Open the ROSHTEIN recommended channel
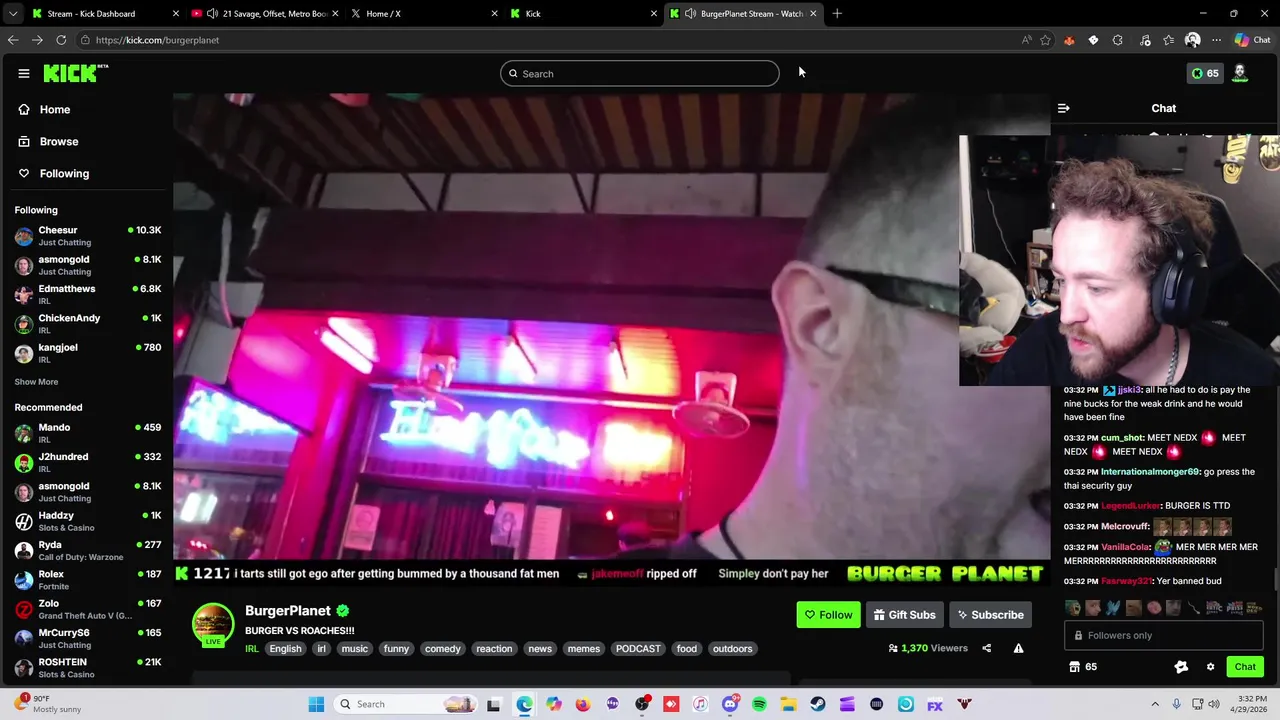1280x720 pixels. [88, 668]
